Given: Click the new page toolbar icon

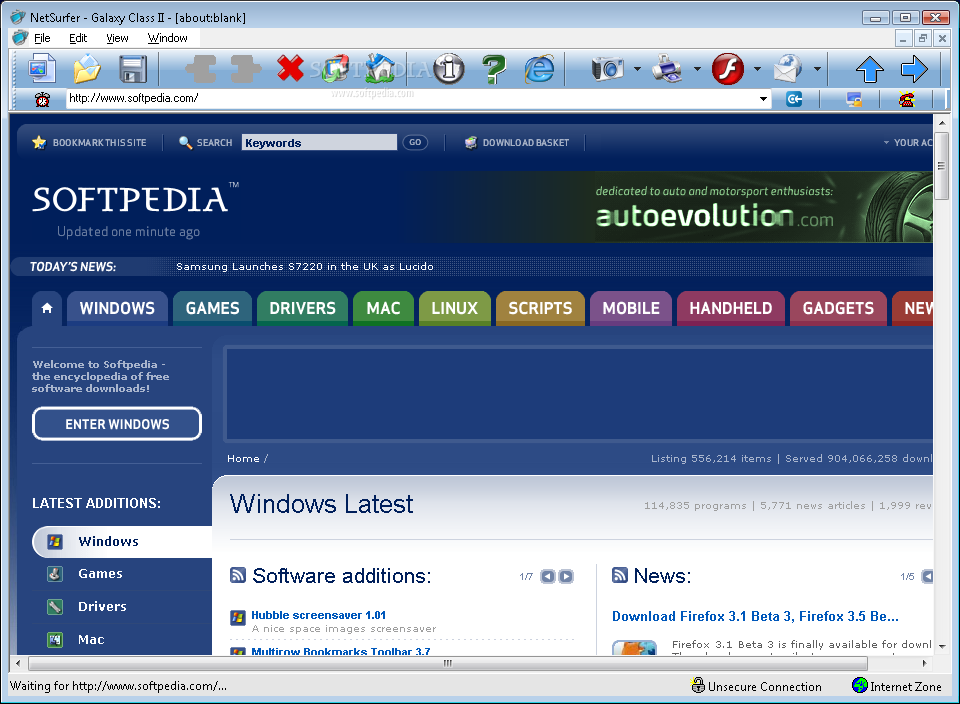Looking at the screenshot, I should coord(42,69).
